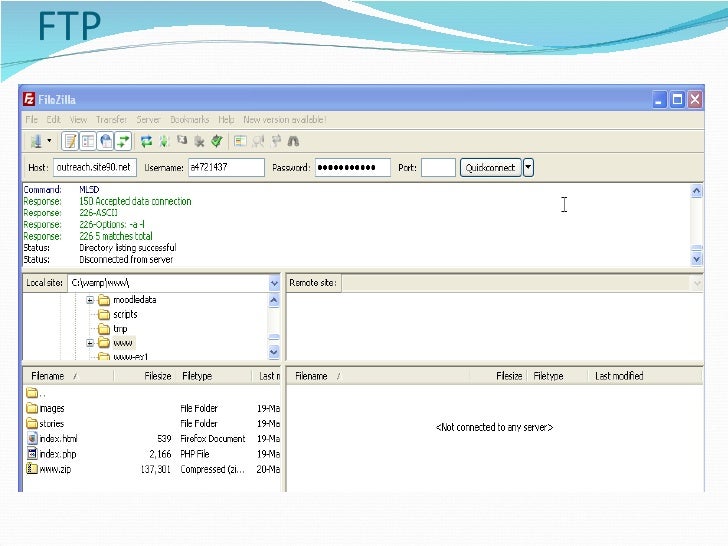Open the directory listing filters icon
The width and height of the screenshot is (728, 546).
point(240,141)
